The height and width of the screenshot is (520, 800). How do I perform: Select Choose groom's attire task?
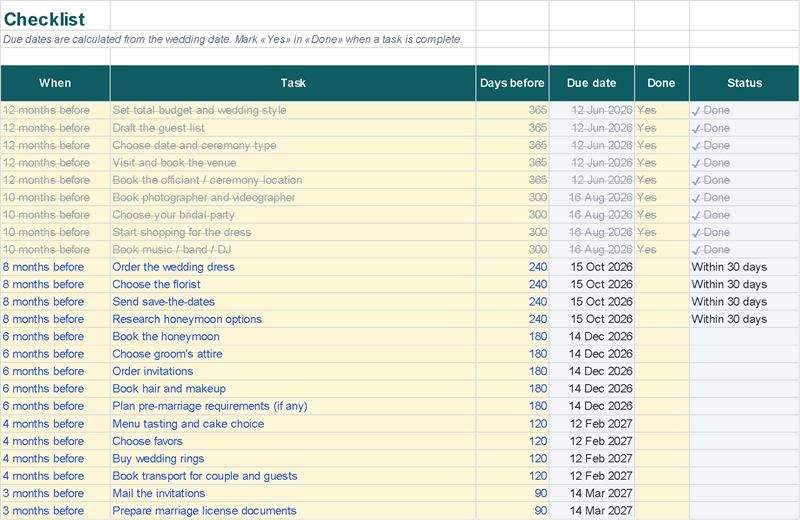293,354
